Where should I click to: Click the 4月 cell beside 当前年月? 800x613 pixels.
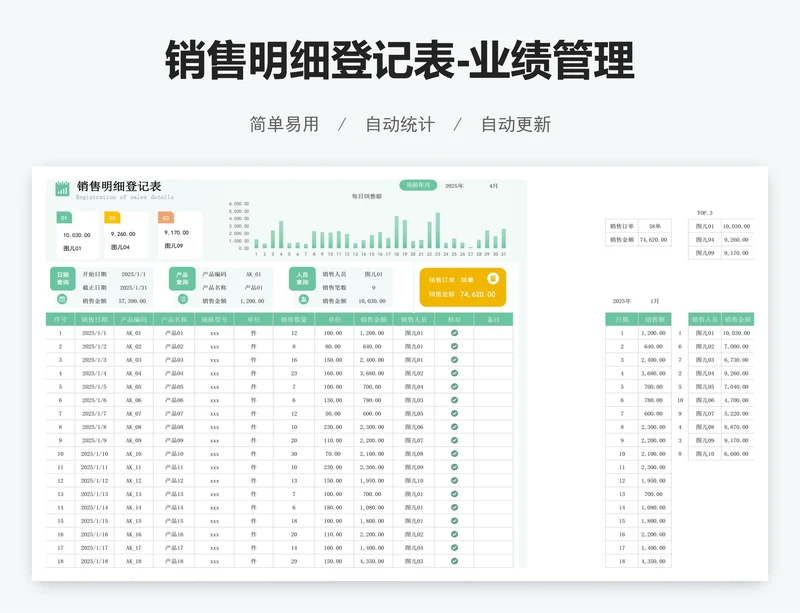tap(493, 186)
